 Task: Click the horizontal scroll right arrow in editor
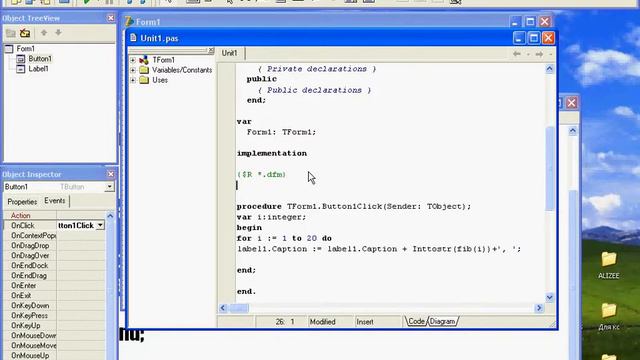pos(539,308)
